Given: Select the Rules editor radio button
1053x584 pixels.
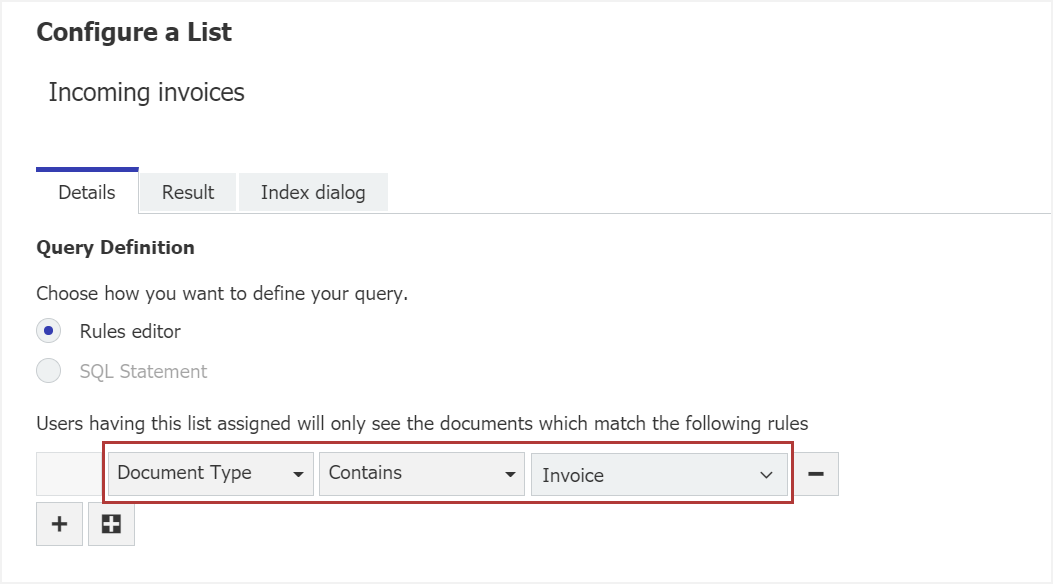Looking at the screenshot, I should (49, 331).
